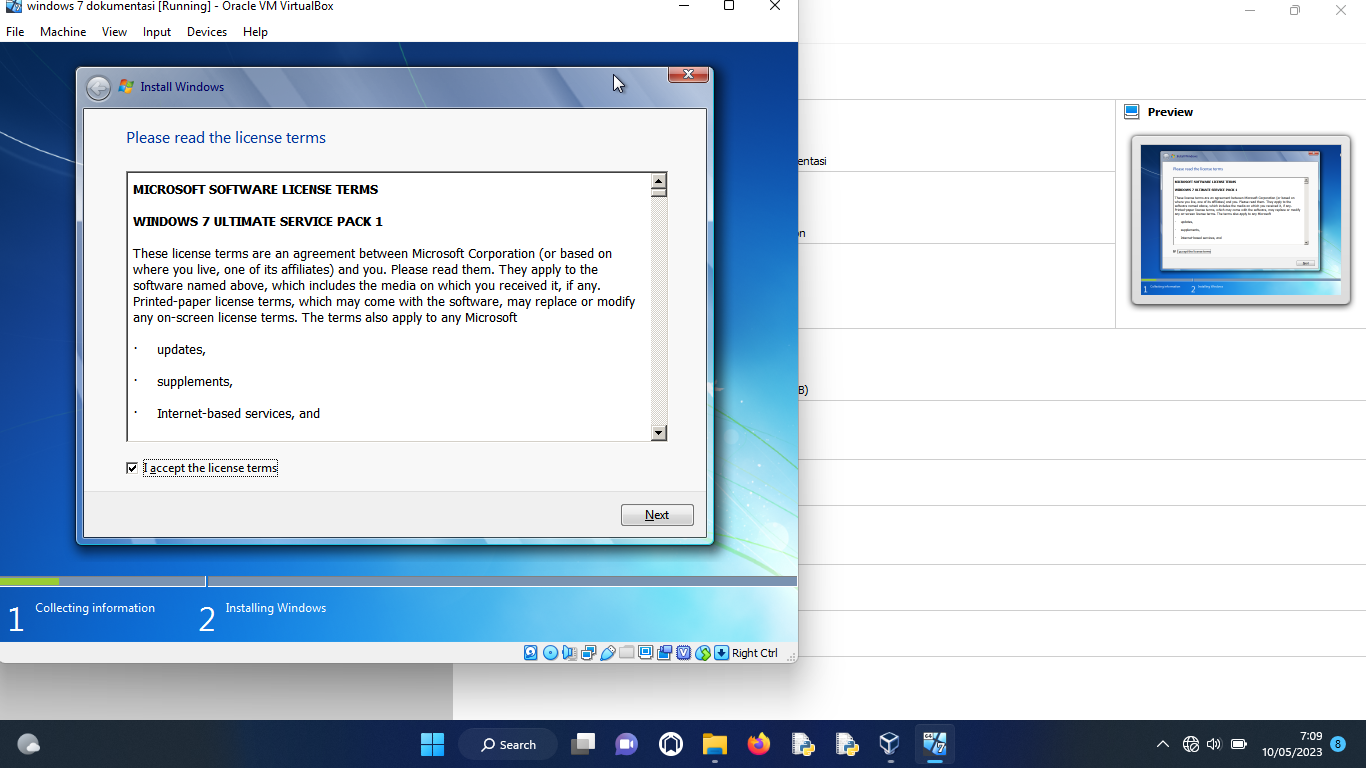Click the back arrow in Install Windows
The height and width of the screenshot is (768, 1366).
pyautogui.click(x=98, y=88)
